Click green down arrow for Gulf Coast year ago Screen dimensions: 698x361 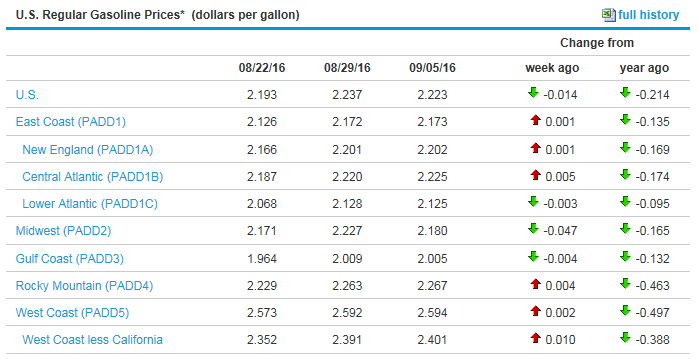click(625, 257)
